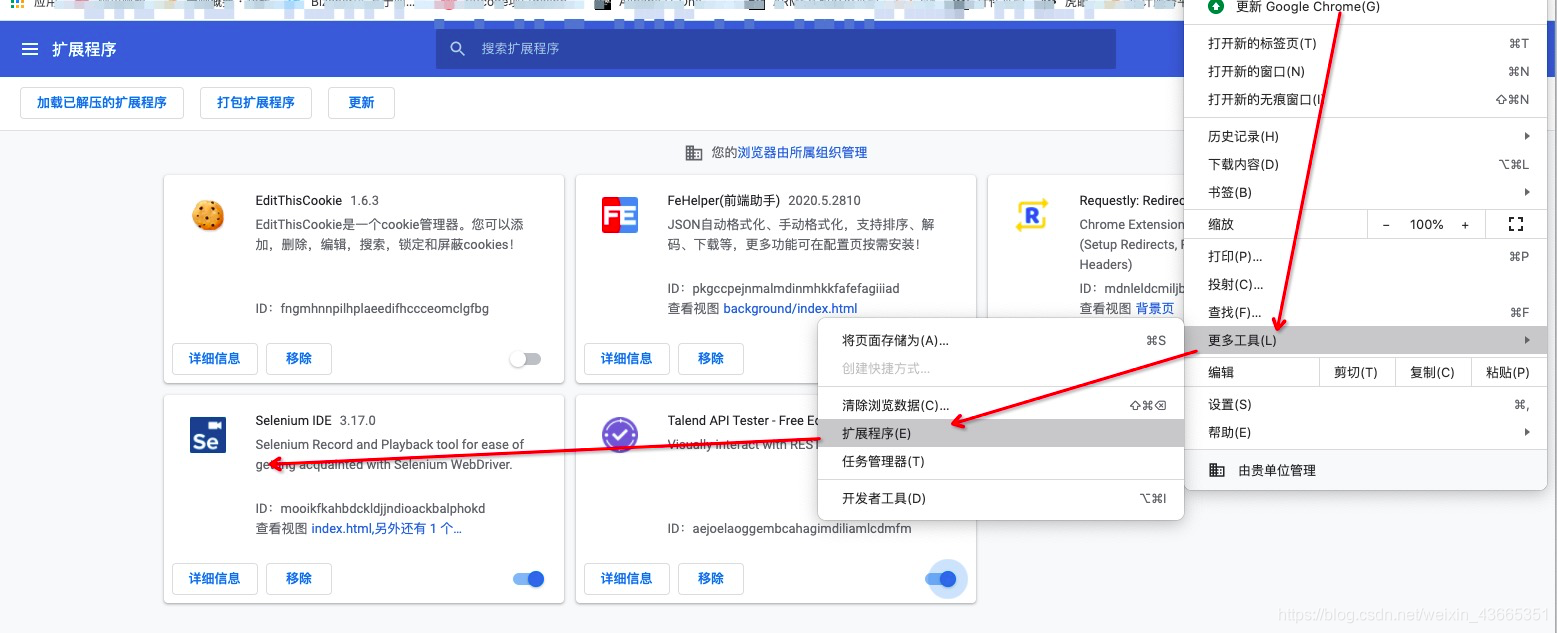Click the Requestly extension icon
The image size is (1557, 633).
tap(1031, 215)
